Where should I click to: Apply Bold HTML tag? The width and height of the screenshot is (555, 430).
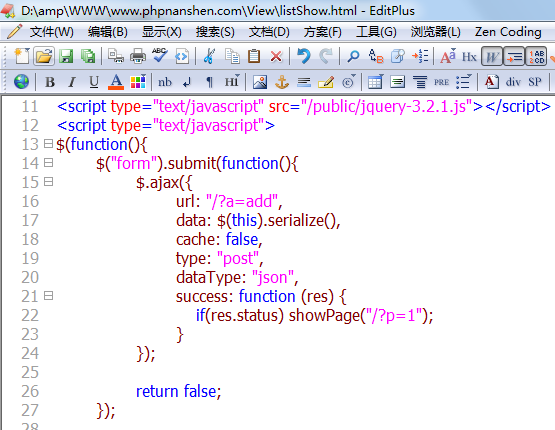[x=50, y=82]
